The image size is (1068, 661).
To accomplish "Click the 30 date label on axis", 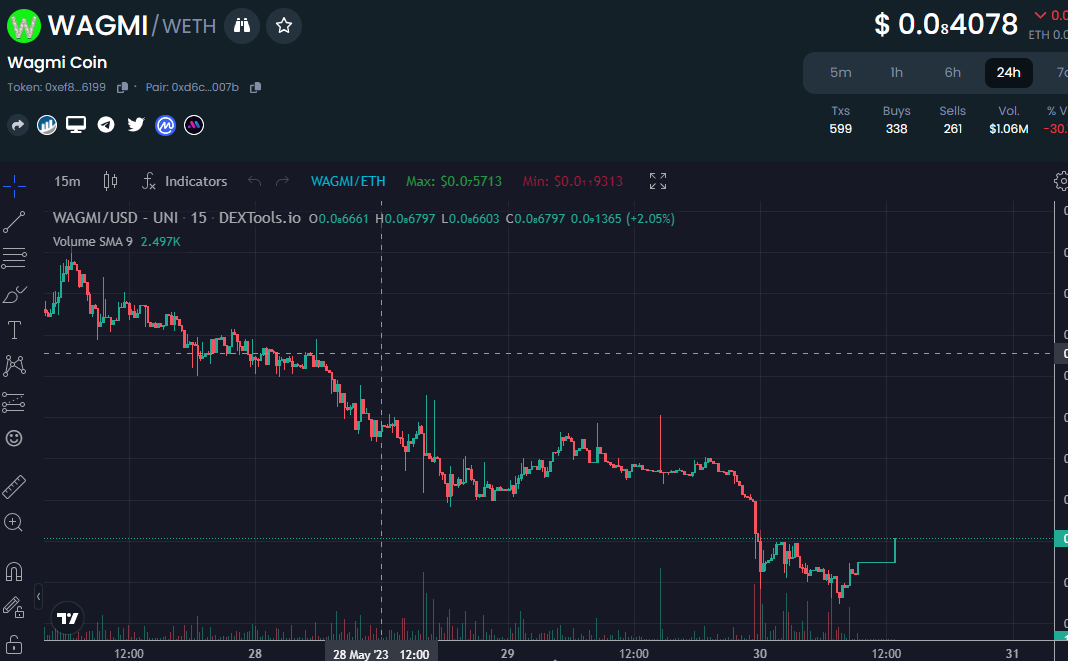I will point(760,654).
